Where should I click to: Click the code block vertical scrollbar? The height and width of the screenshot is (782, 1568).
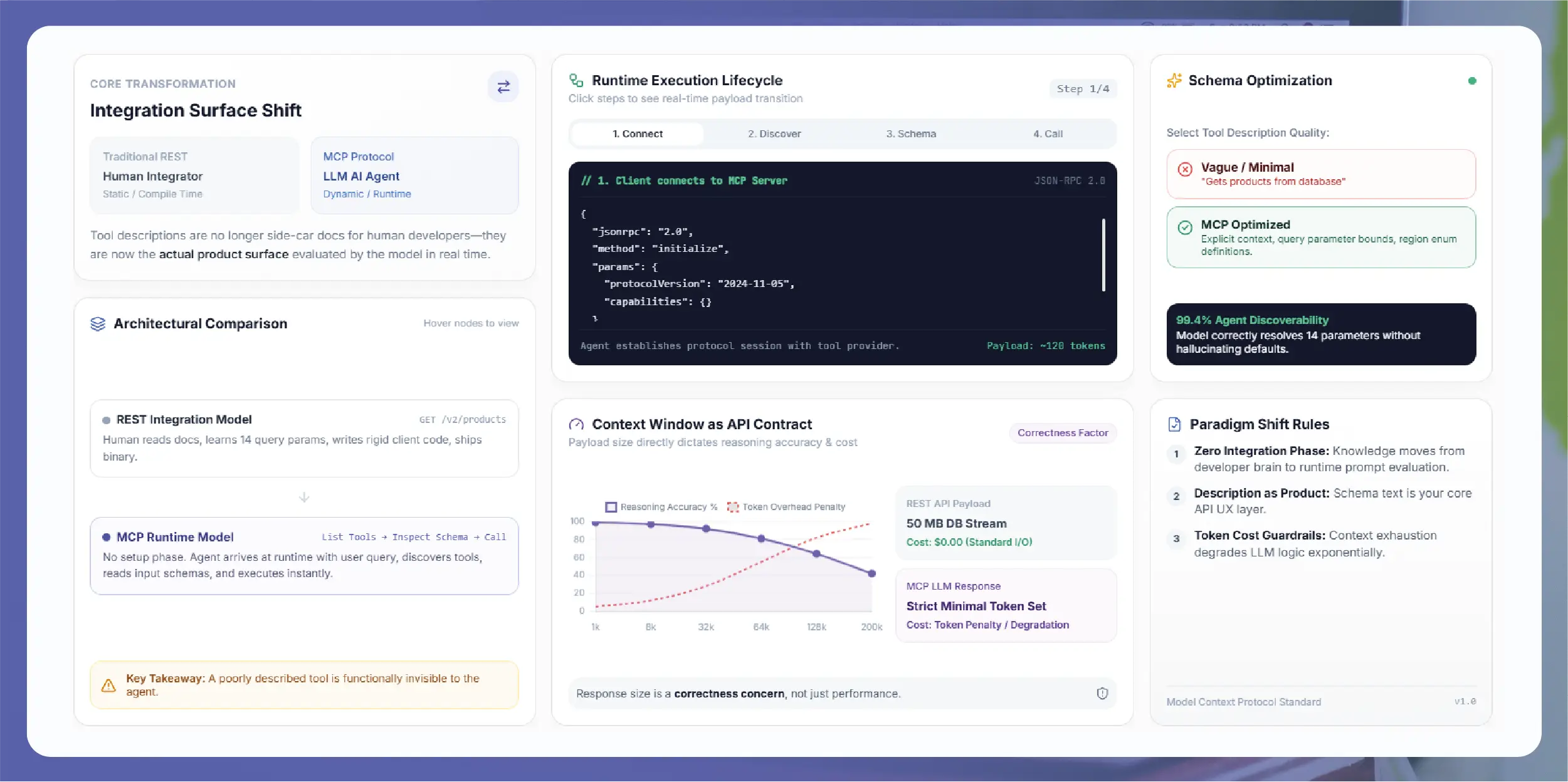1103,255
